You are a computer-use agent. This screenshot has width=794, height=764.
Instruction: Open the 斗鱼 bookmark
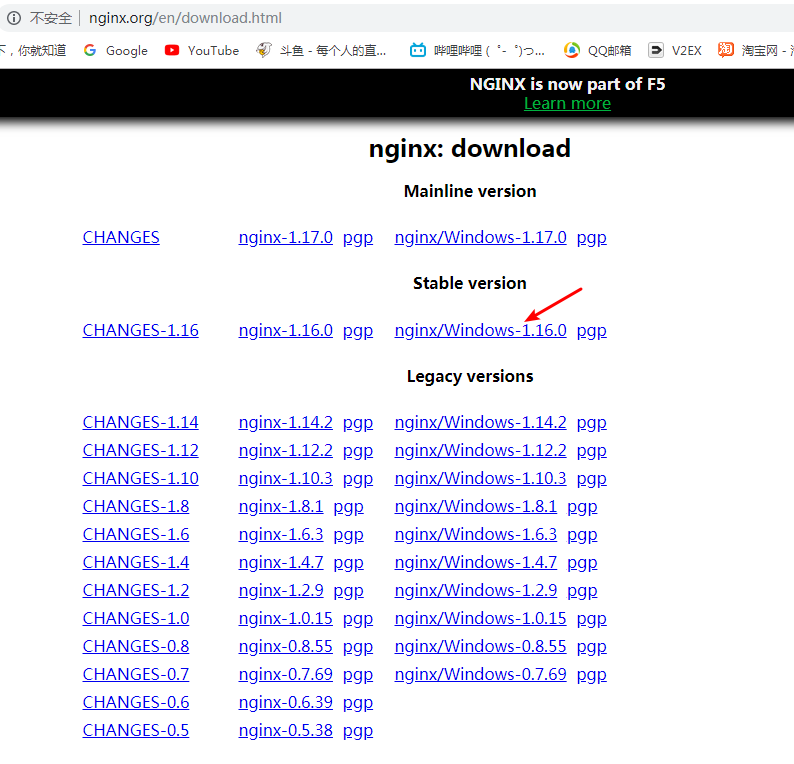(x=321, y=51)
